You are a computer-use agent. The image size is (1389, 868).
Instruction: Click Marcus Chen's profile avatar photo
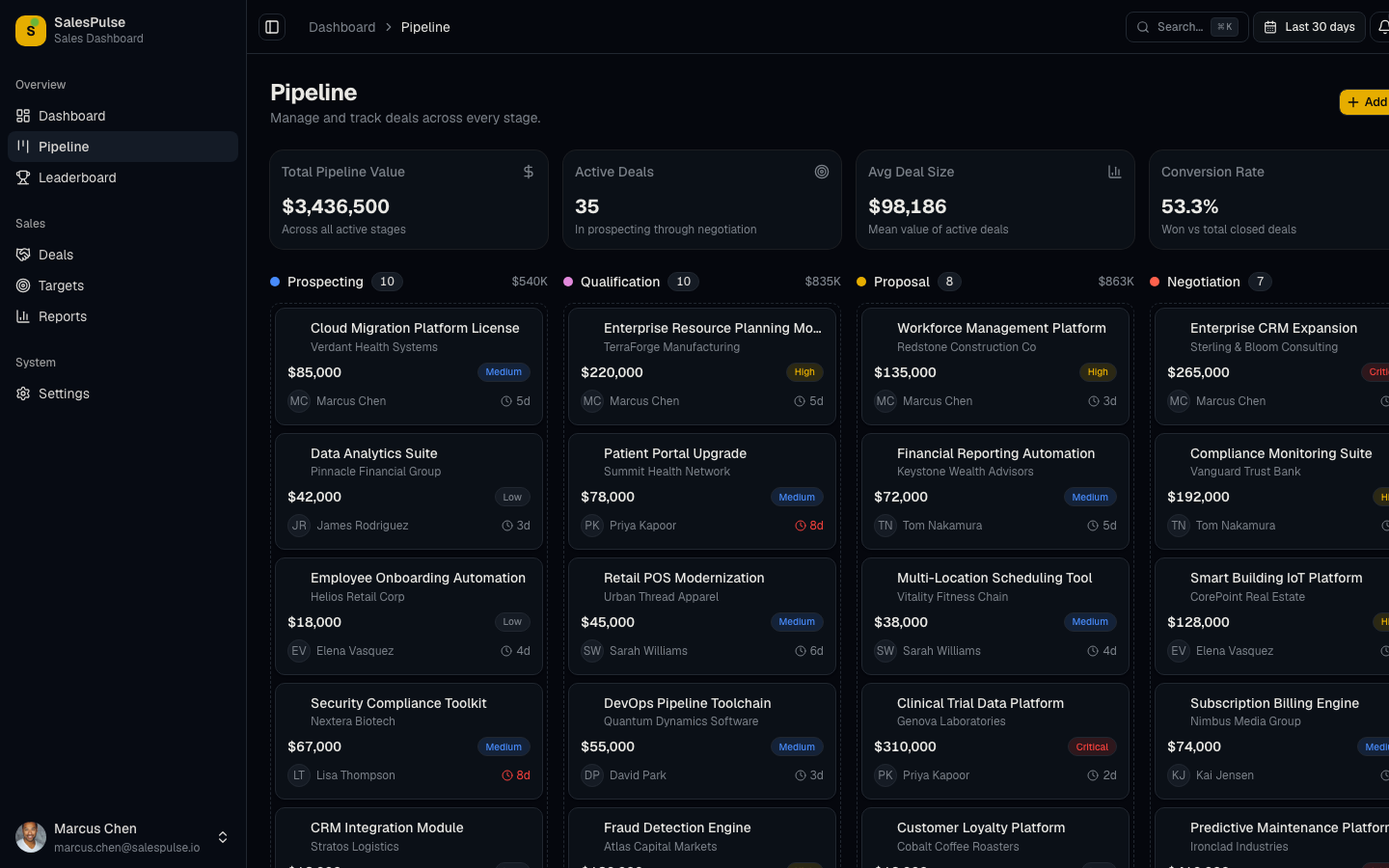point(30,836)
